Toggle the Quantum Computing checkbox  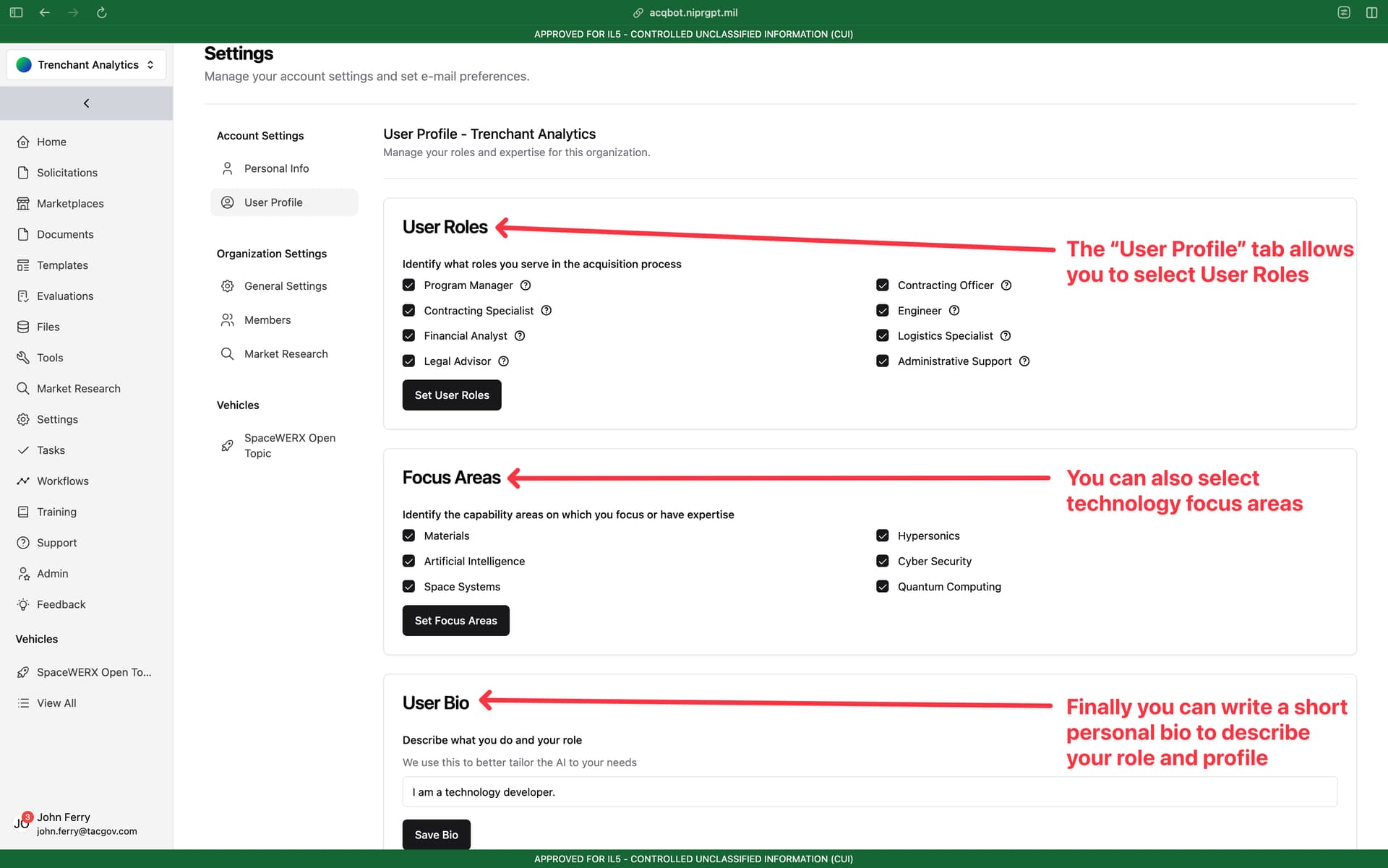(883, 587)
